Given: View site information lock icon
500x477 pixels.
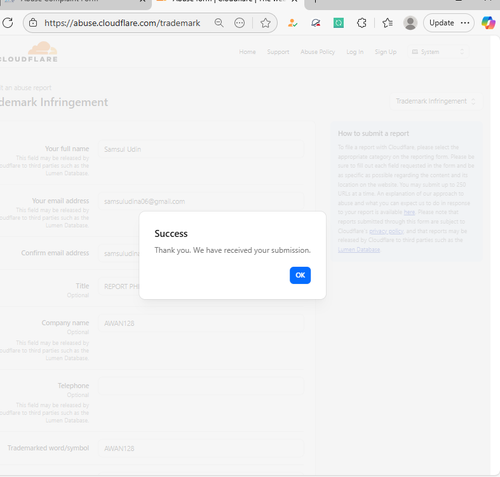Looking at the screenshot, I should tap(33, 23).
